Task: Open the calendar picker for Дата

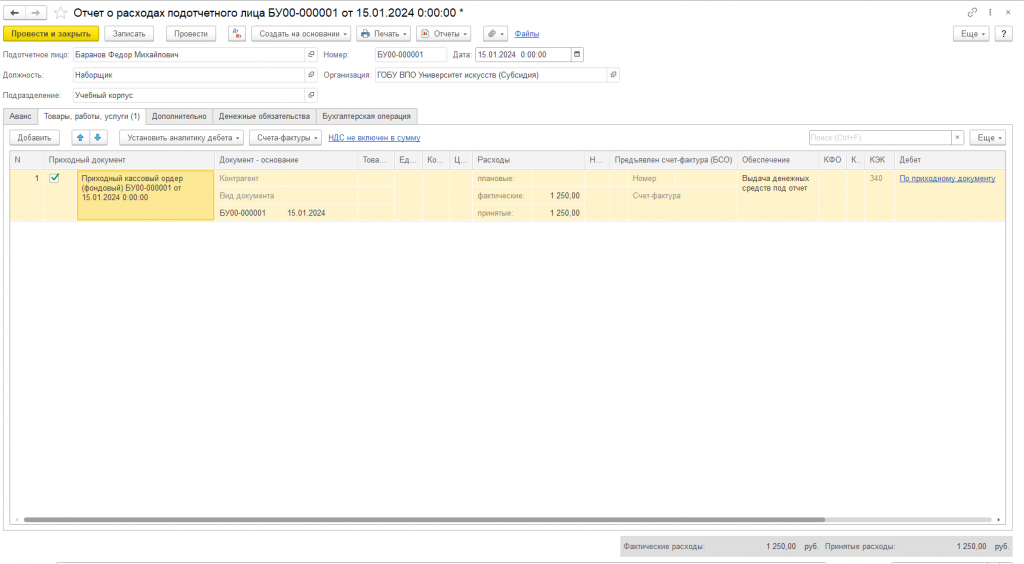Action: [577, 55]
